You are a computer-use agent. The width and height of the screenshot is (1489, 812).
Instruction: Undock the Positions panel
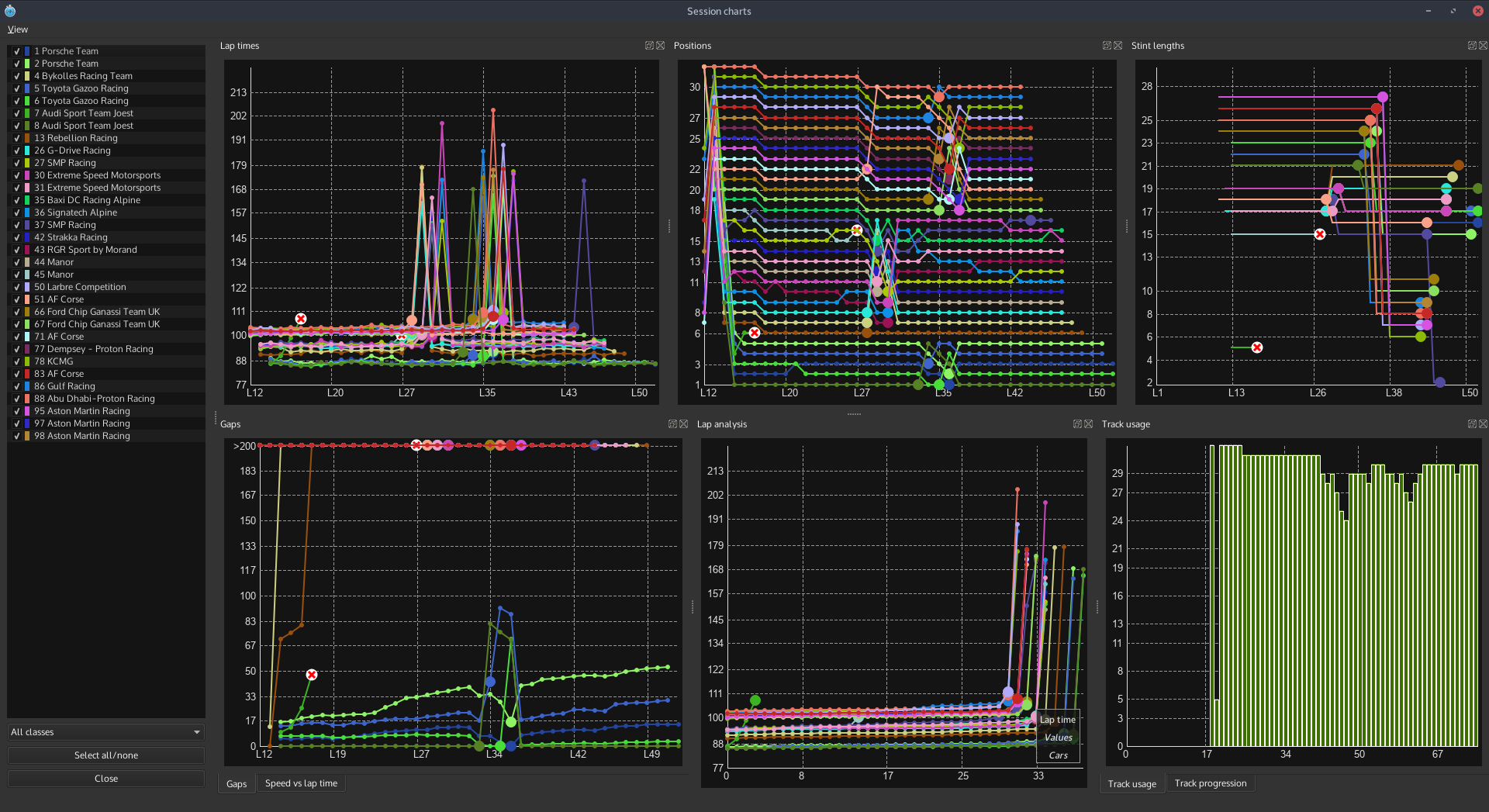pyautogui.click(x=1107, y=46)
